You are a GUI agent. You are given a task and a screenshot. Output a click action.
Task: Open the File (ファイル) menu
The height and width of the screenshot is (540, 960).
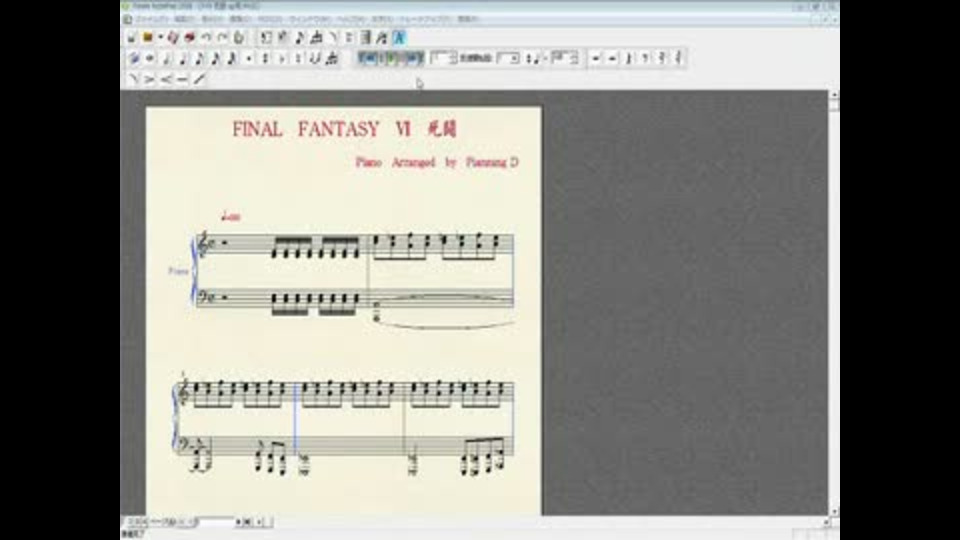pyautogui.click(x=151, y=19)
